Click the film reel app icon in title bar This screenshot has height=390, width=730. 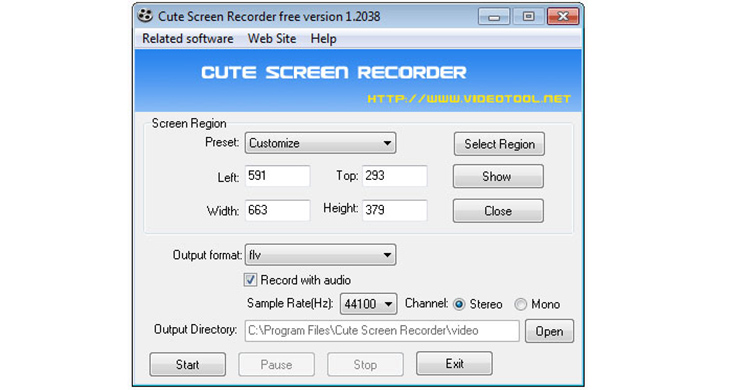coord(145,16)
